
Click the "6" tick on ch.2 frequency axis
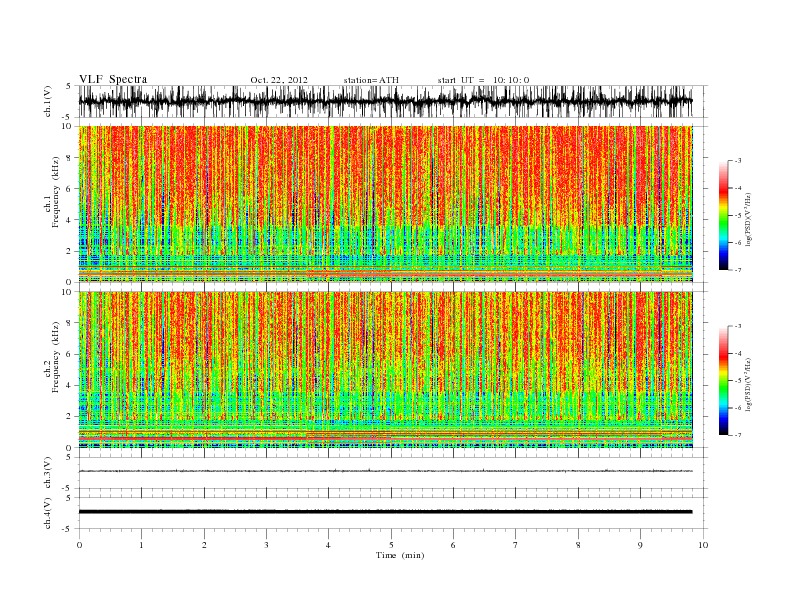70,354
